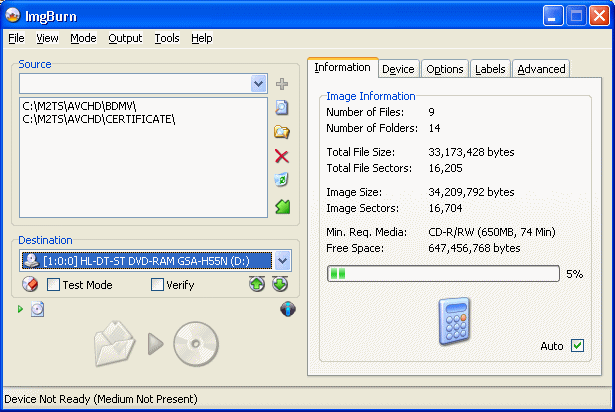Image resolution: width=615 pixels, height=412 pixels.
Task: Click the Device Not Ready status text
Action: point(101,399)
